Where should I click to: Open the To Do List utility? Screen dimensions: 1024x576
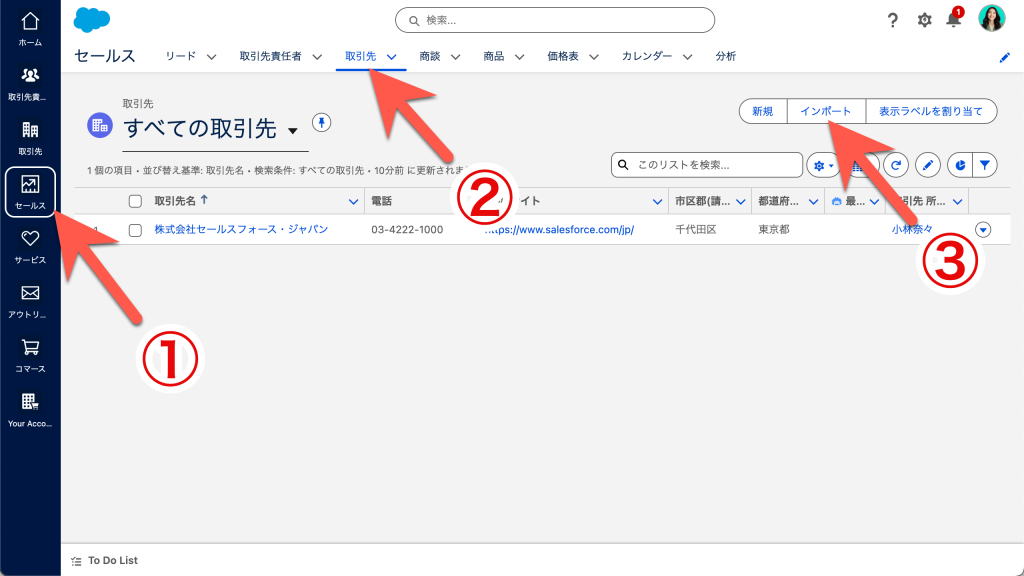104,560
